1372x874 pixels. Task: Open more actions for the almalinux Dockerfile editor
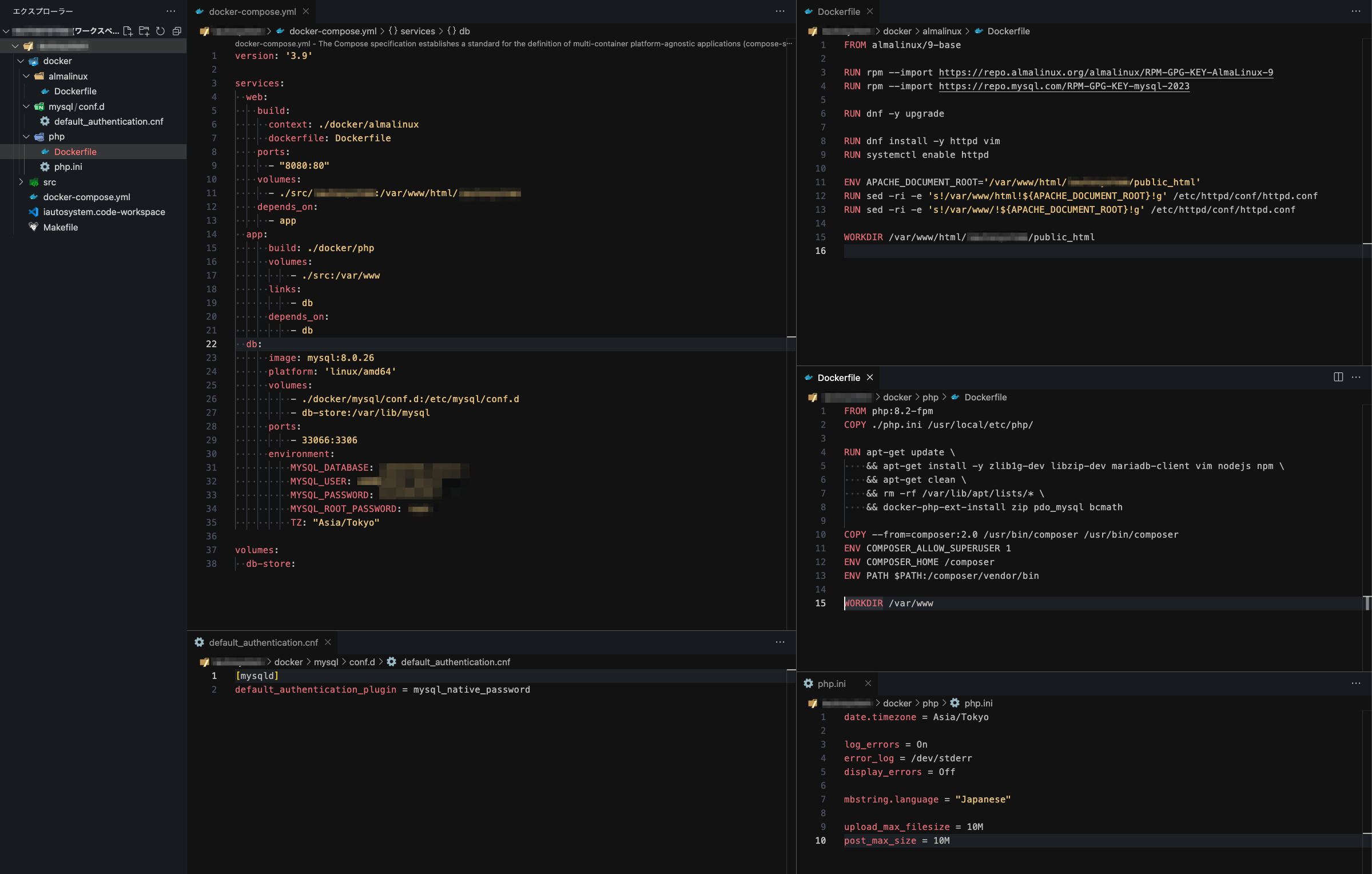click(x=1357, y=11)
